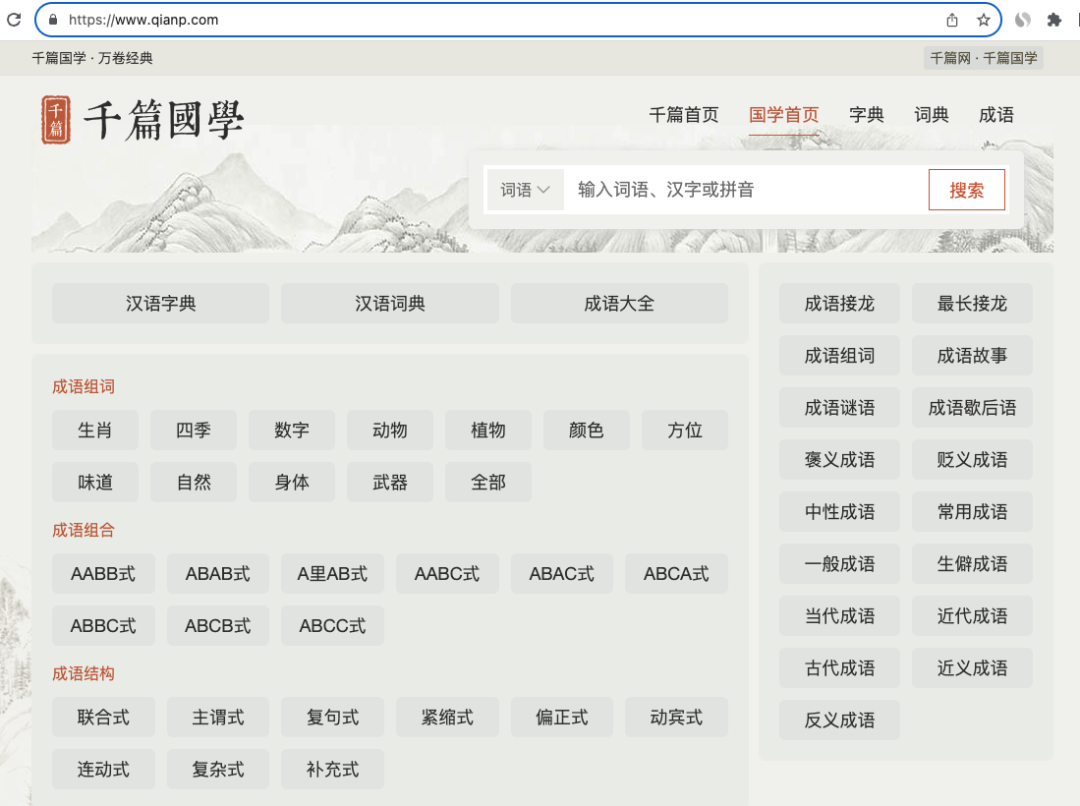Go to the 成语 navigation tab
1080x806 pixels.
pos(996,115)
